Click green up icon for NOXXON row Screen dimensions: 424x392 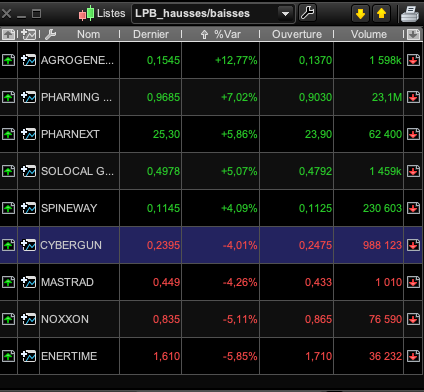point(9,319)
